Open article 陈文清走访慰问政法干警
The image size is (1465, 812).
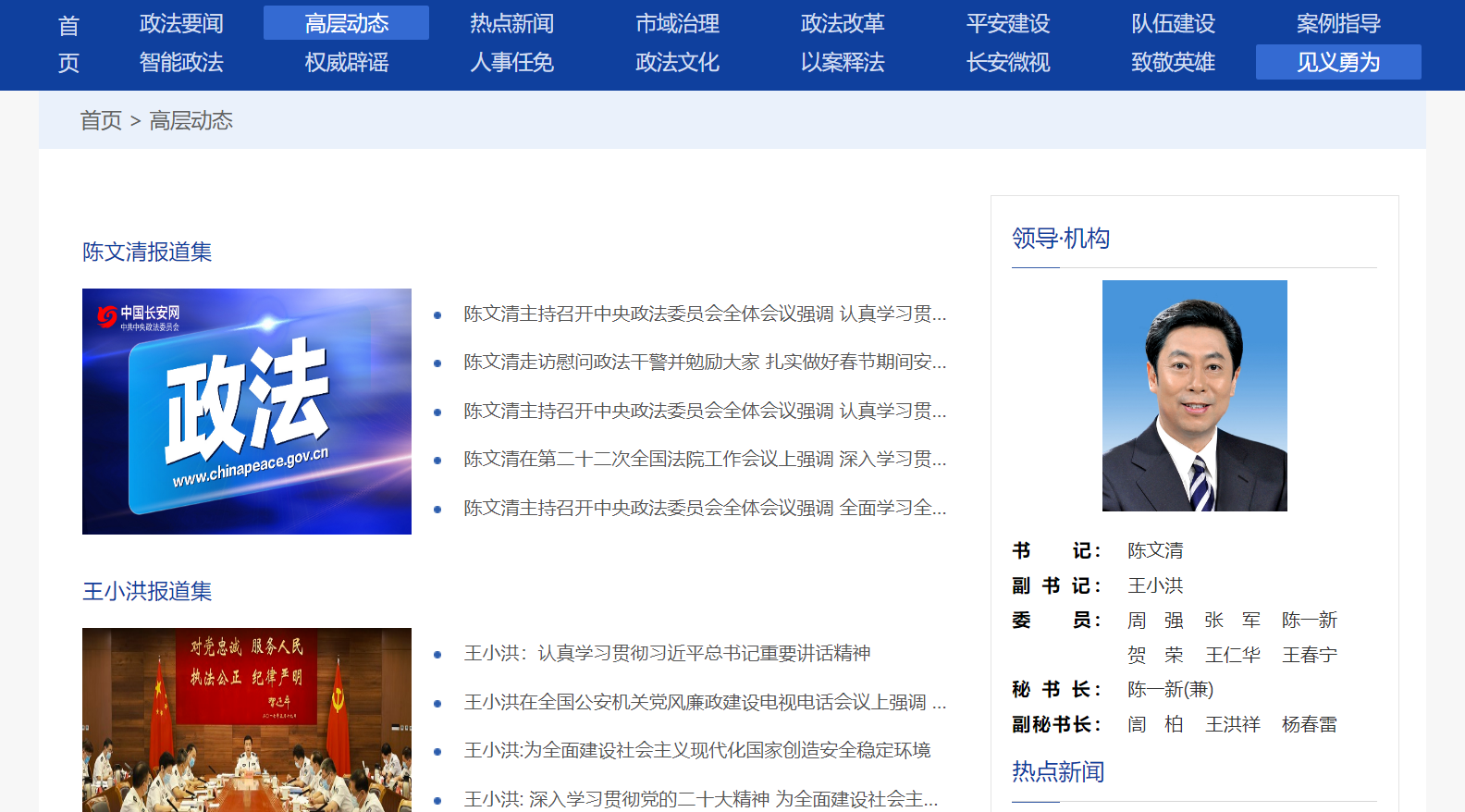tap(705, 362)
